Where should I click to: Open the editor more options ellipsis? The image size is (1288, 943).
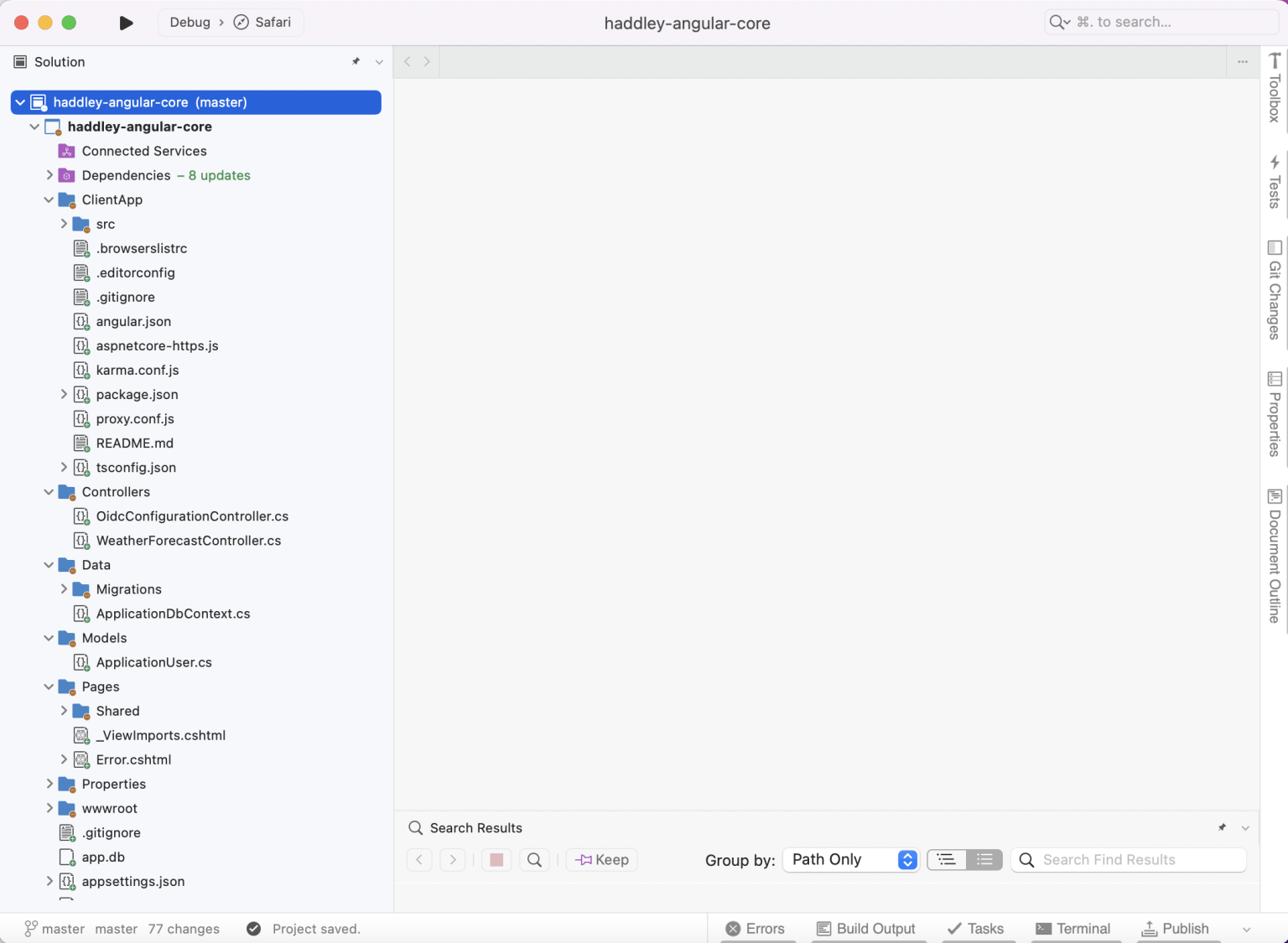pos(1243,61)
